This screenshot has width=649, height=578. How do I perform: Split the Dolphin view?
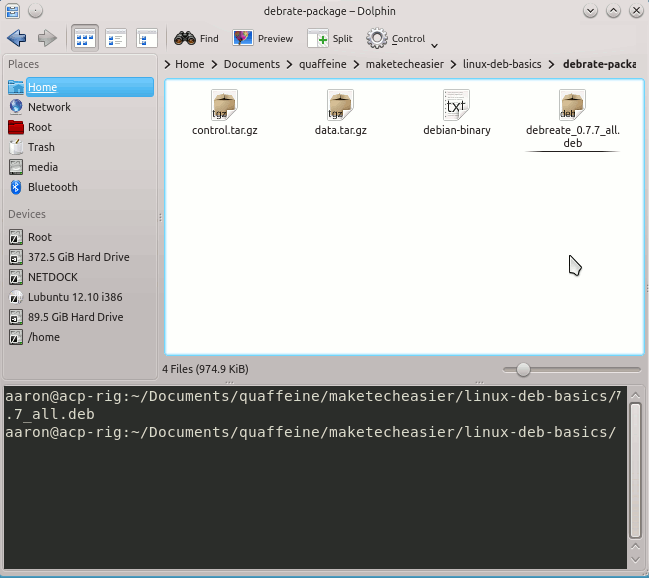coord(330,39)
